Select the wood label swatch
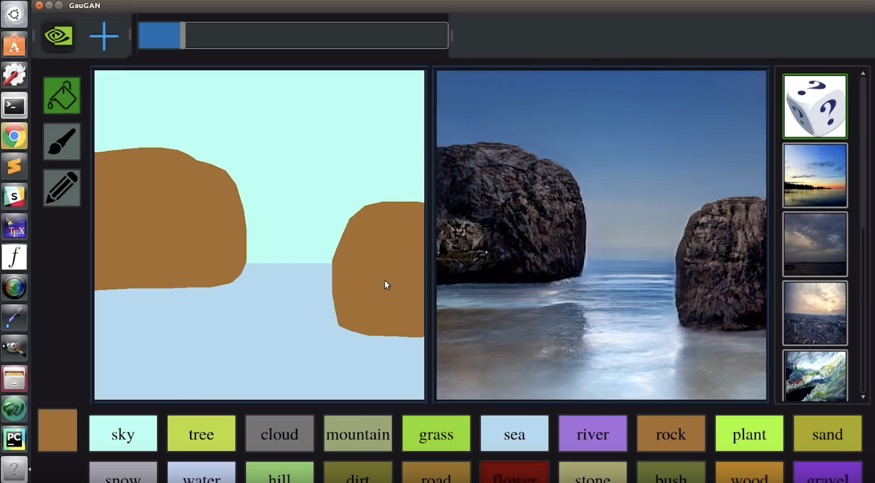This screenshot has height=483, width=875. [x=749, y=472]
